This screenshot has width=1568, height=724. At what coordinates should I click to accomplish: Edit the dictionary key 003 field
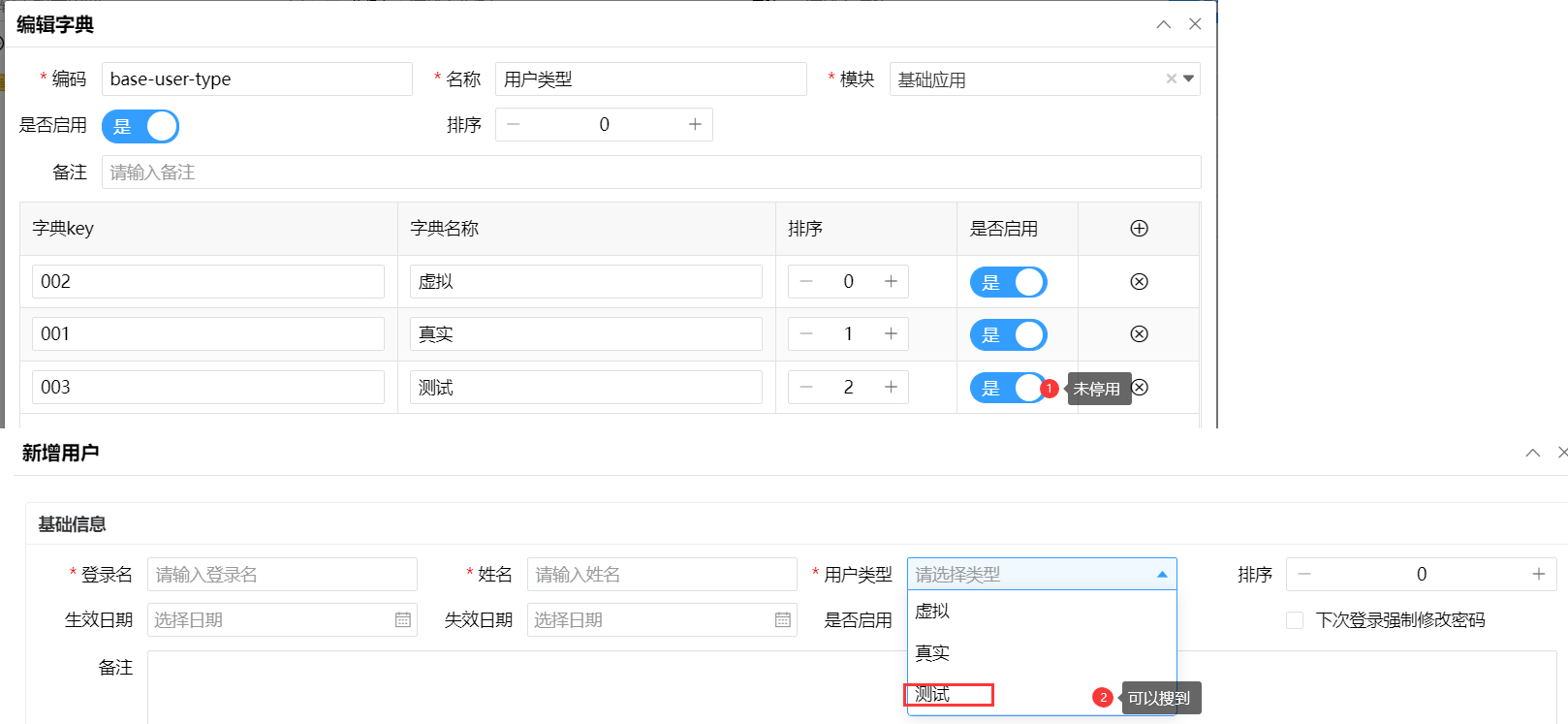click(208, 387)
